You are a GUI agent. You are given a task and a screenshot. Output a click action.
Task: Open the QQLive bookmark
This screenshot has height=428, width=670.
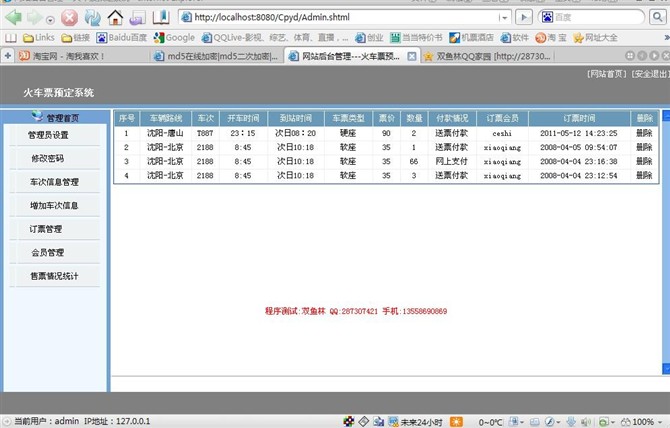tap(275, 38)
